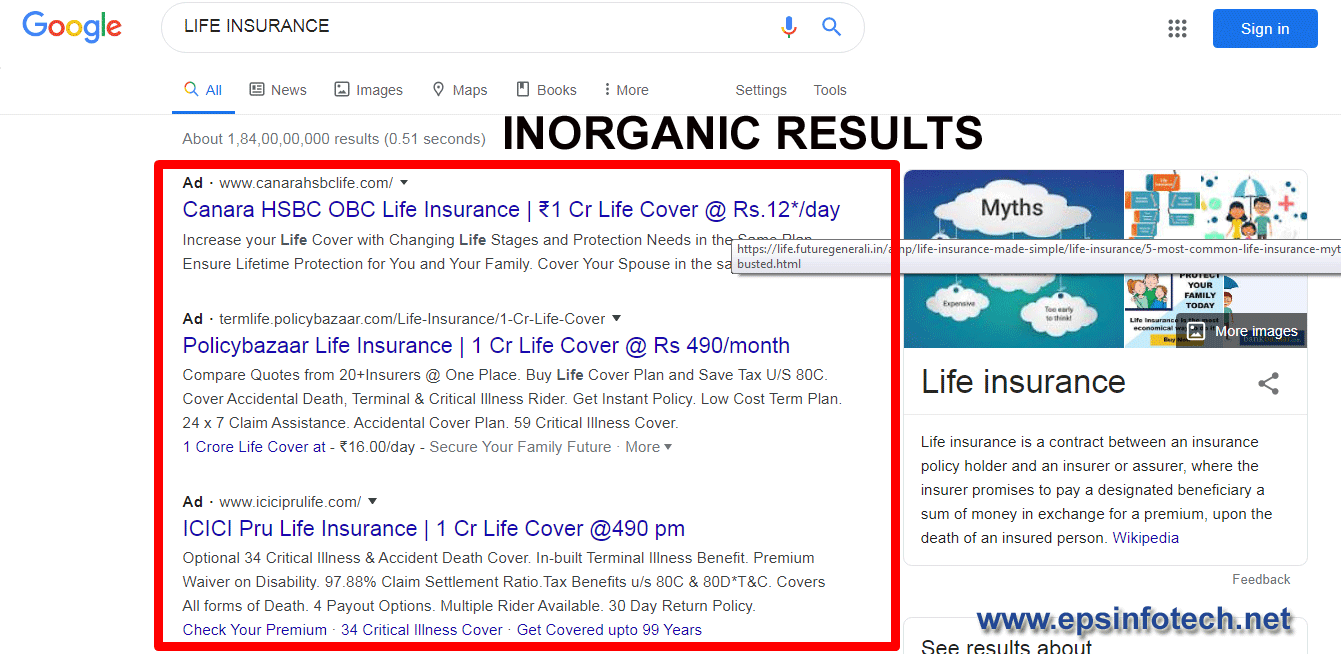Expand More sitelinks in Policybazaar ad

tap(648, 447)
